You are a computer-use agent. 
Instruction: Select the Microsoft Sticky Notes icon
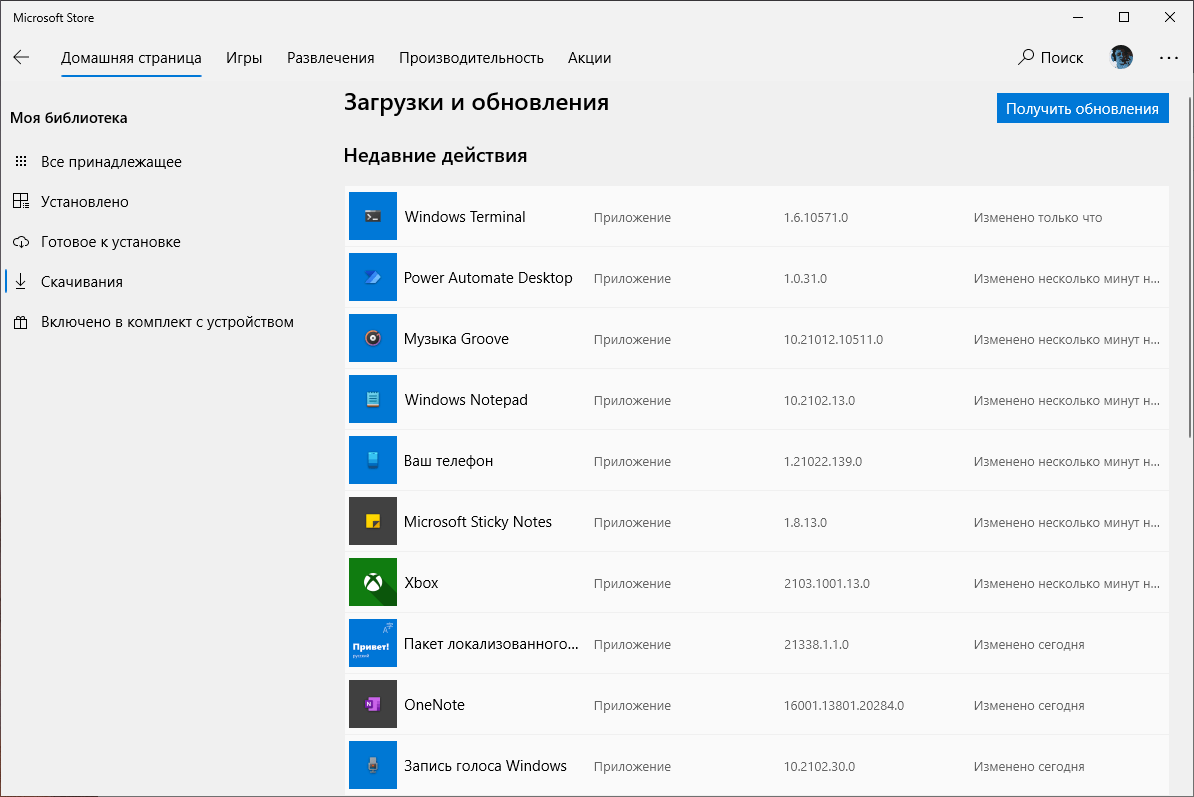click(x=372, y=521)
